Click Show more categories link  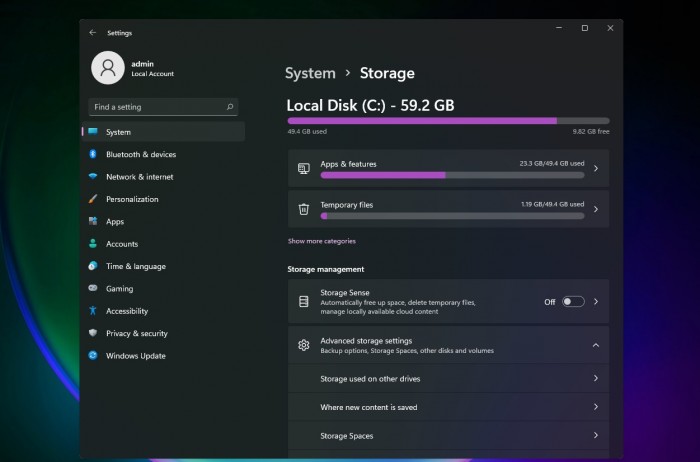click(x=321, y=241)
